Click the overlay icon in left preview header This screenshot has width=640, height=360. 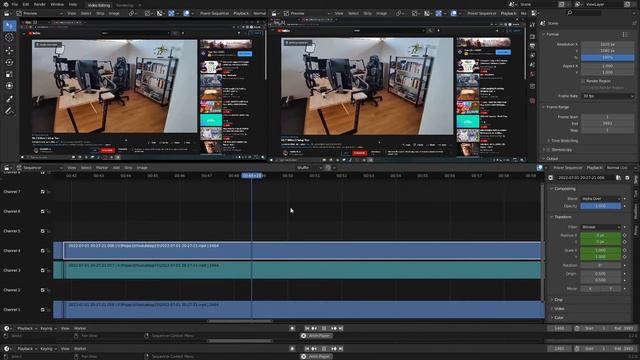[187, 13]
